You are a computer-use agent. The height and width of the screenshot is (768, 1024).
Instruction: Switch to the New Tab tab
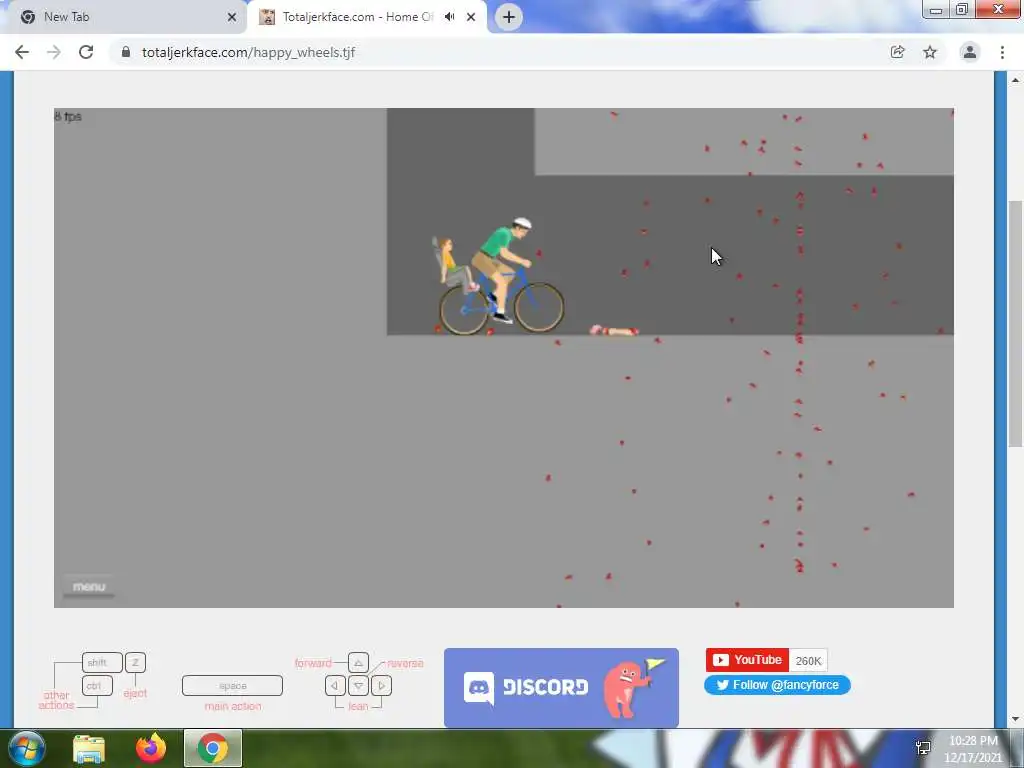click(x=123, y=17)
